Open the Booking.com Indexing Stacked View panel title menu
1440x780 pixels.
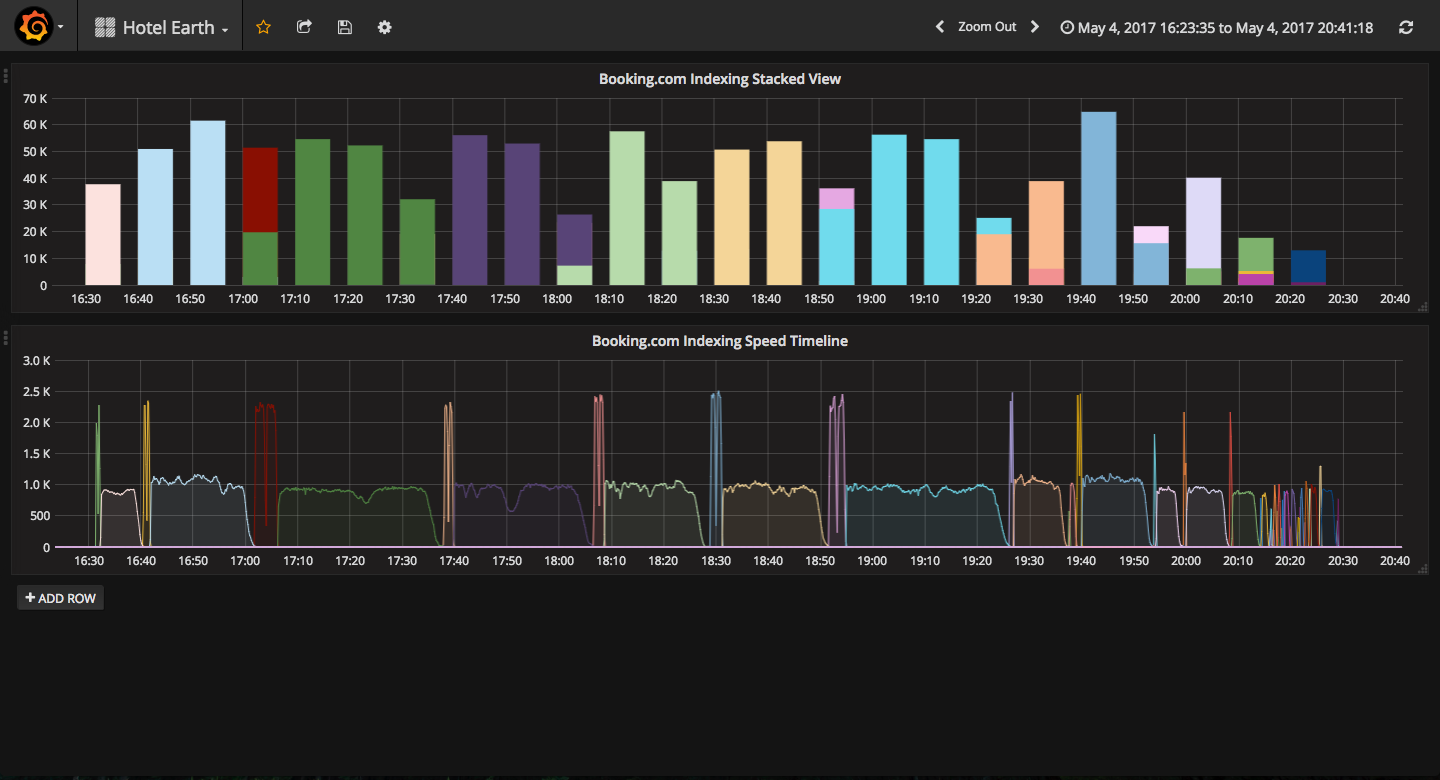(x=720, y=78)
